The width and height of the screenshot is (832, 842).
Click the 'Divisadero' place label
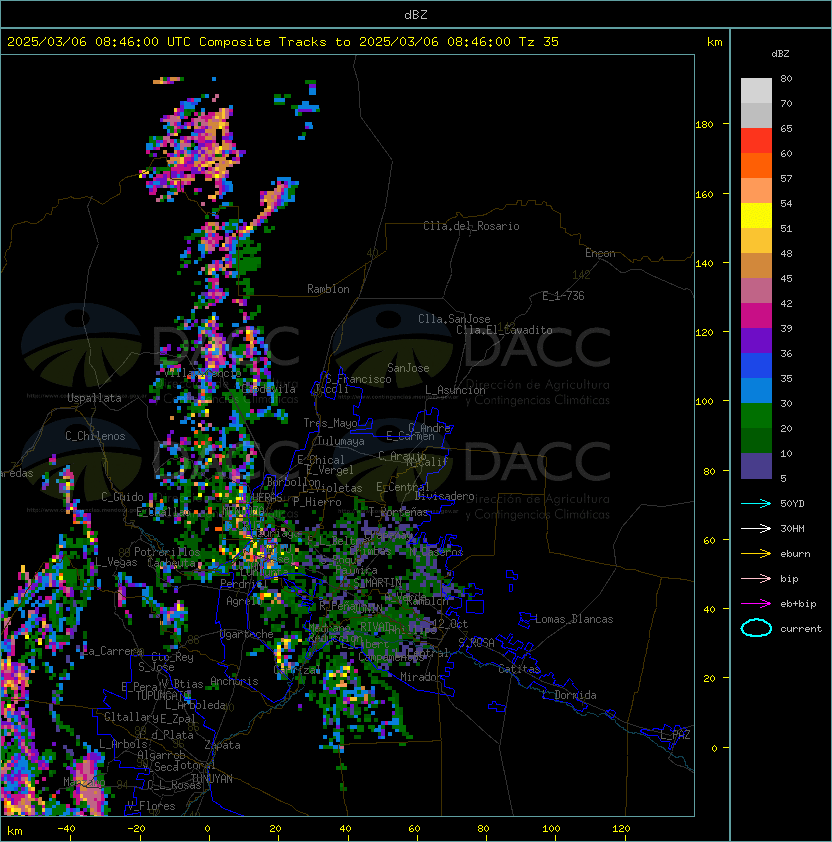444,496
